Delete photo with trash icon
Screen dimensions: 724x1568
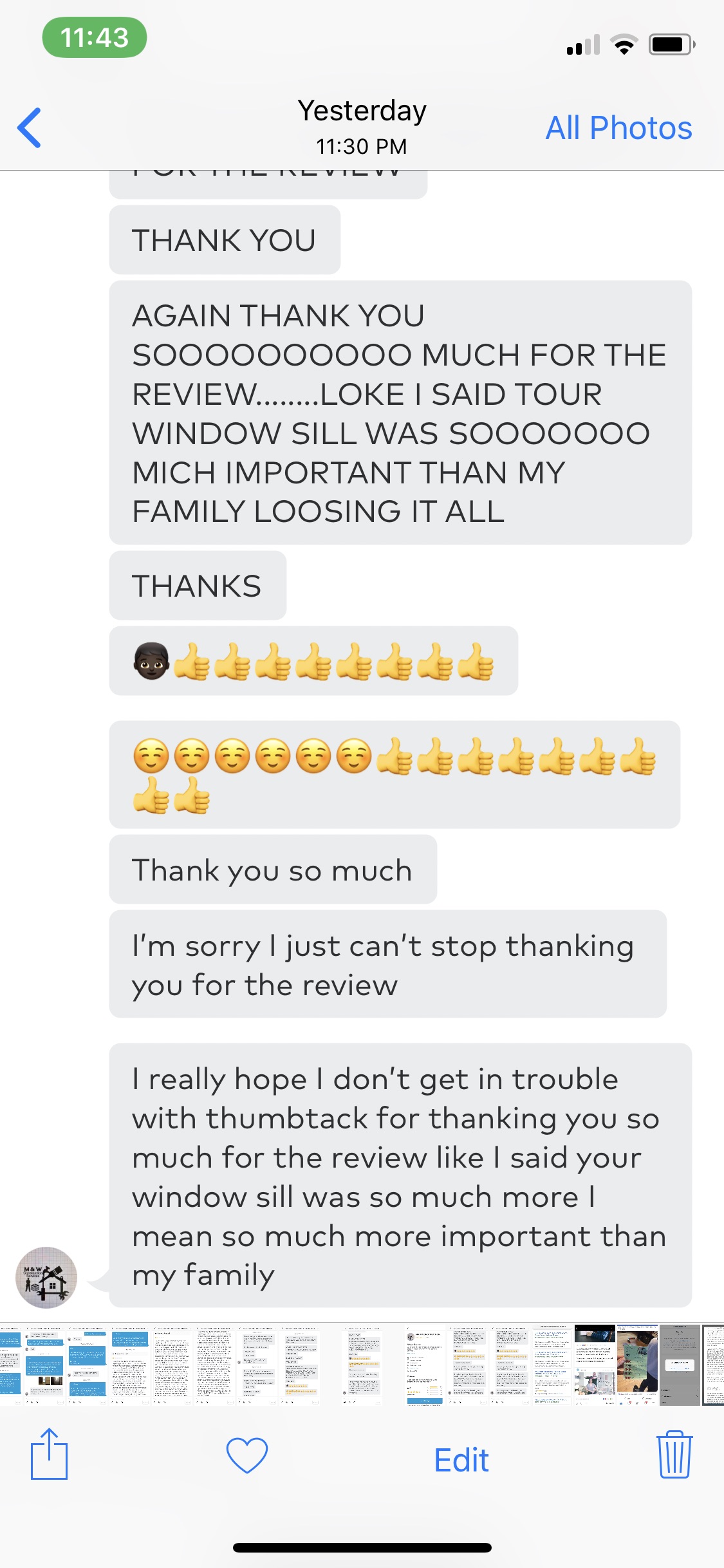coord(674,1454)
